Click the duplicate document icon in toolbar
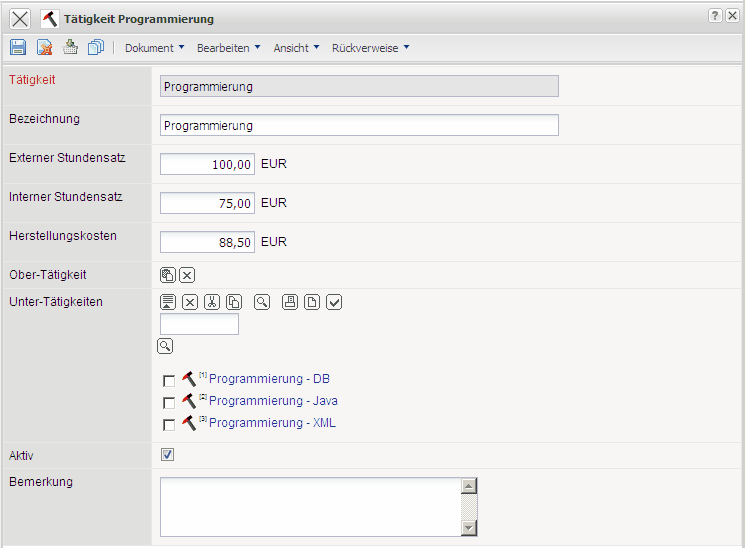The height and width of the screenshot is (548, 745). point(96,47)
